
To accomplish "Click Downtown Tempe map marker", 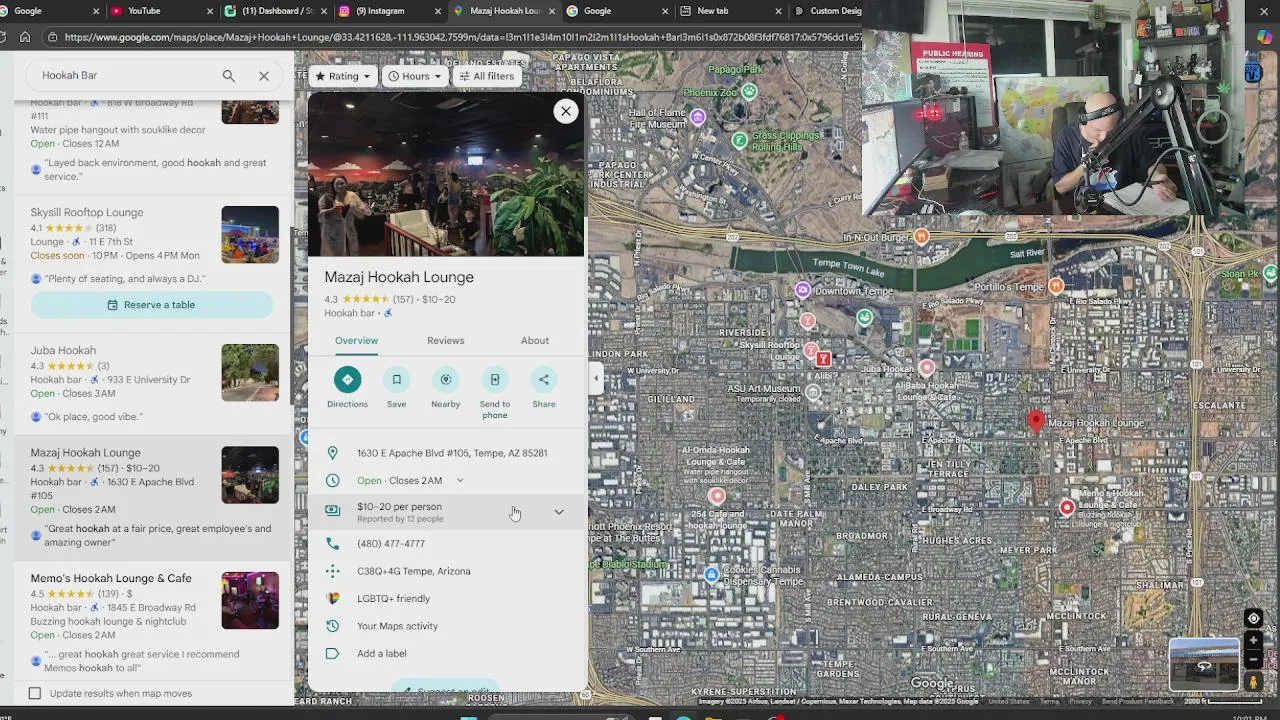I will click(802, 290).
